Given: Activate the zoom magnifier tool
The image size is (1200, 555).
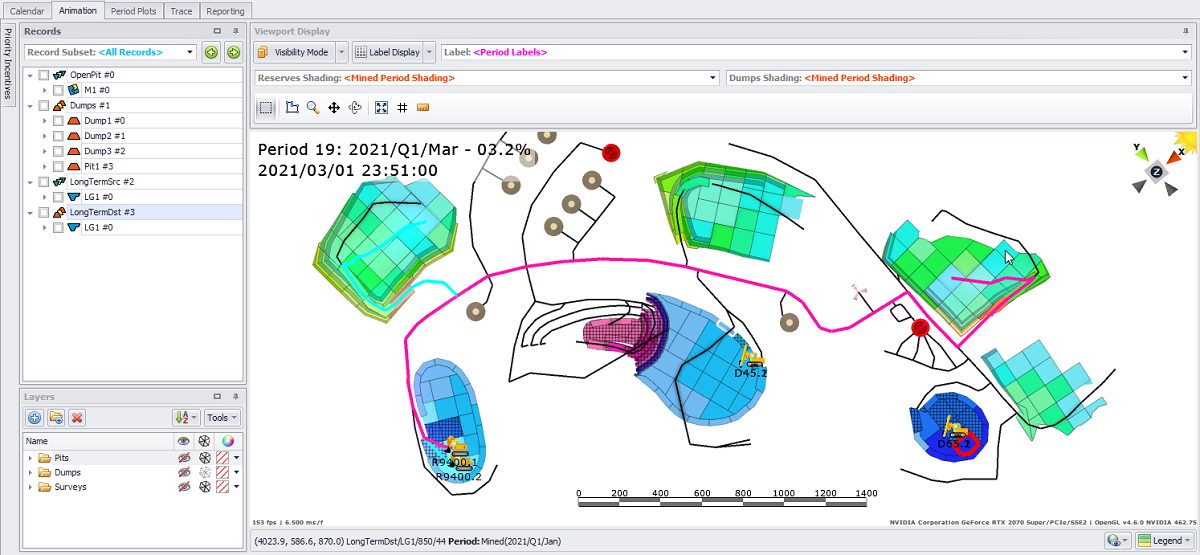Looking at the screenshot, I should (x=313, y=108).
